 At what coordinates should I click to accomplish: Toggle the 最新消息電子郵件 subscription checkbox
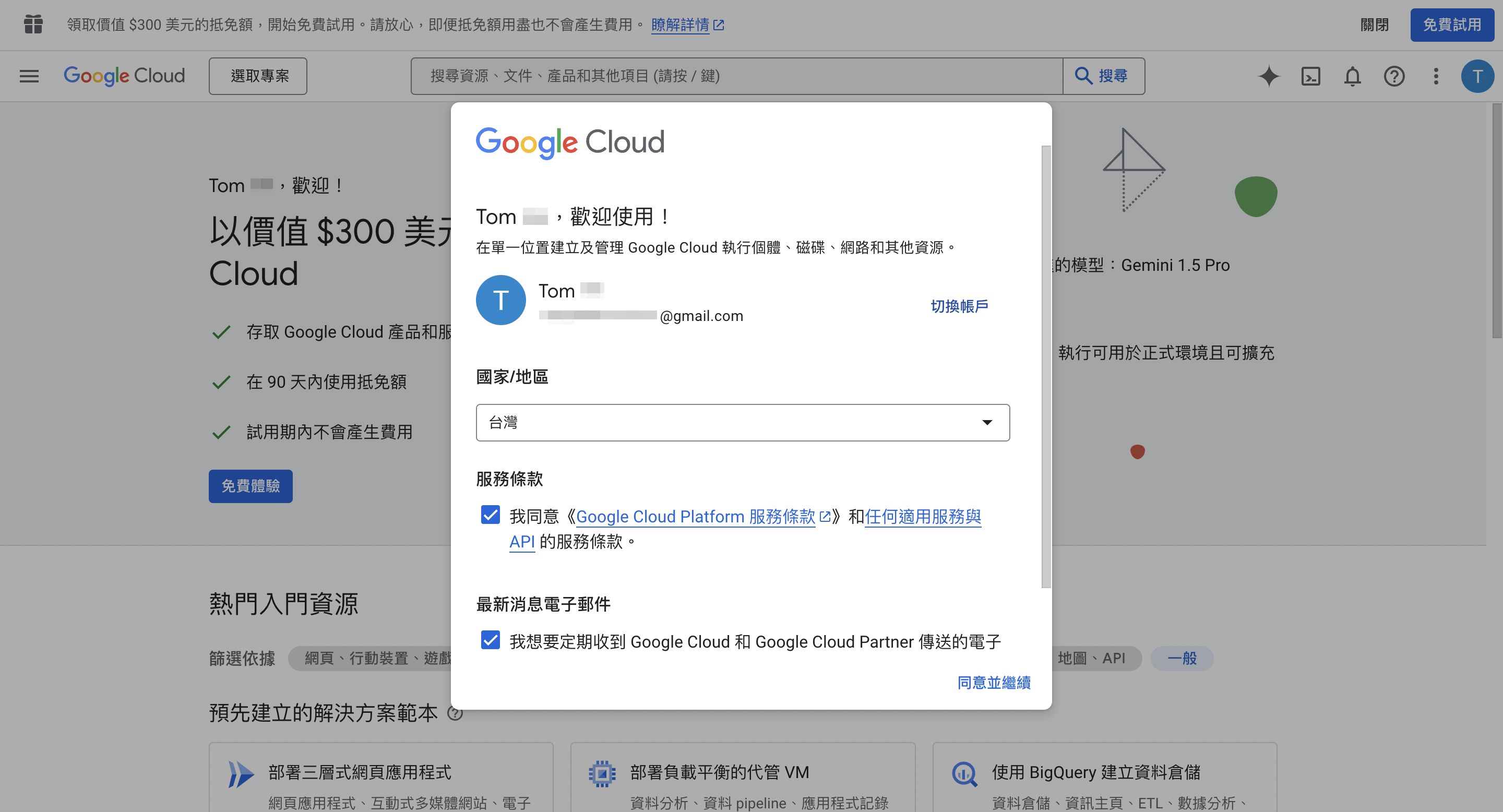pos(491,640)
